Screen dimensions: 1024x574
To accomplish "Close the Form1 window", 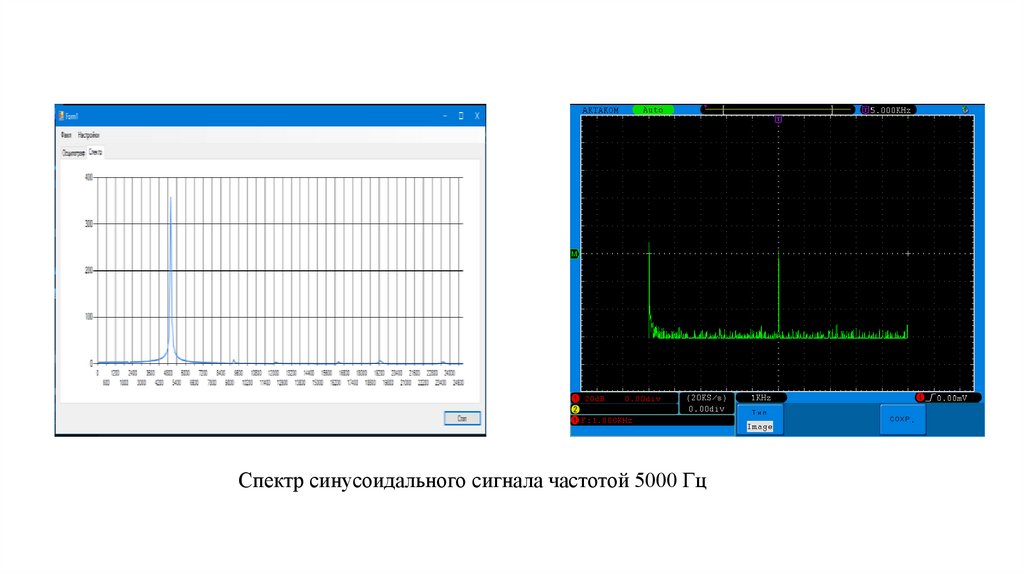I will pos(477,116).
